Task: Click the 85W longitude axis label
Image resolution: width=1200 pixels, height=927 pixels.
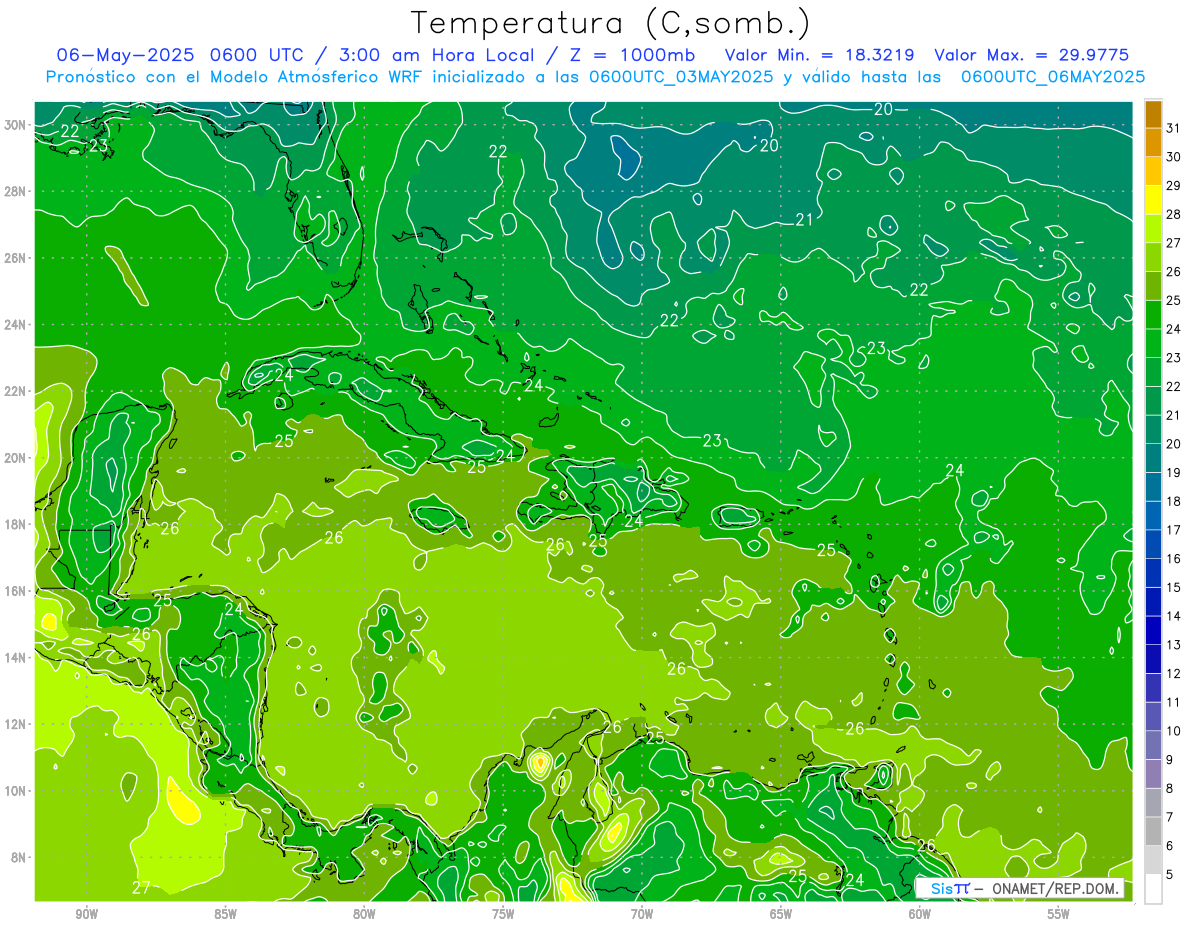Action: [x=225, y=914]
